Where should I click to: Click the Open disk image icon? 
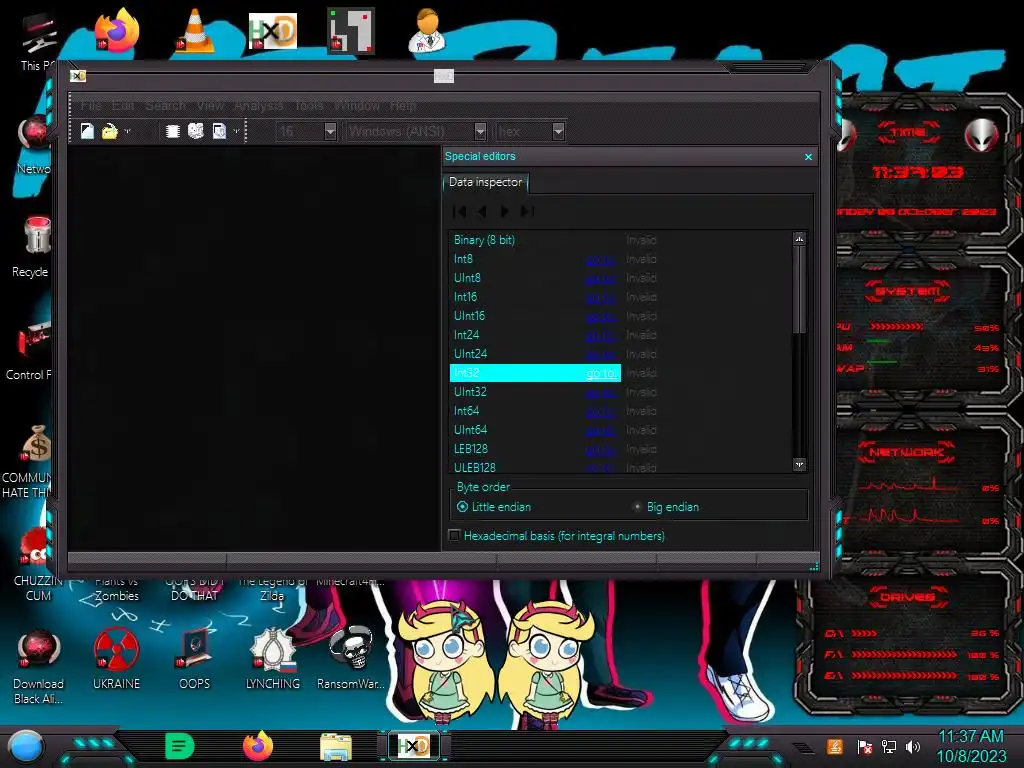pos(219,131)
